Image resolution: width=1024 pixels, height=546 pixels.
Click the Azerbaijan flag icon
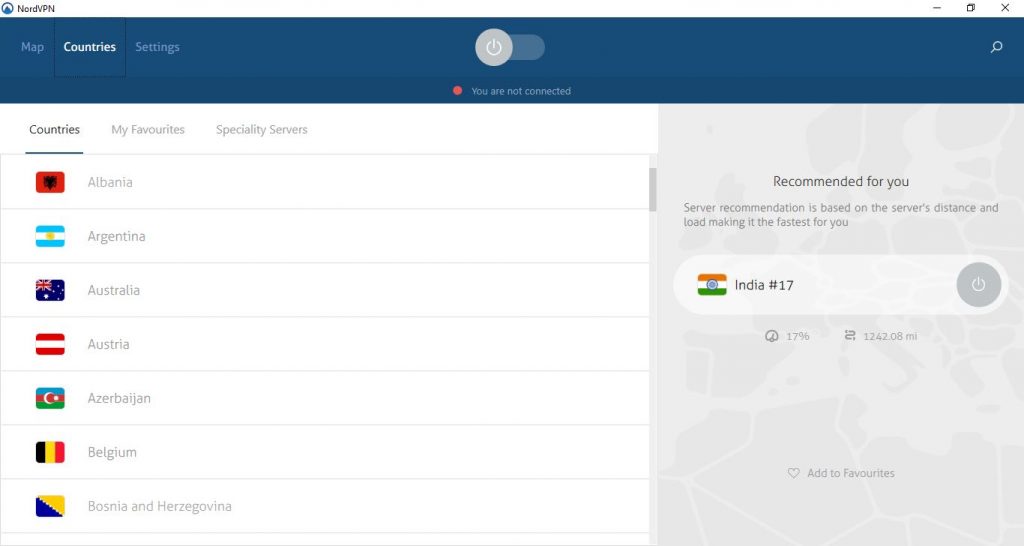point(50,398)
